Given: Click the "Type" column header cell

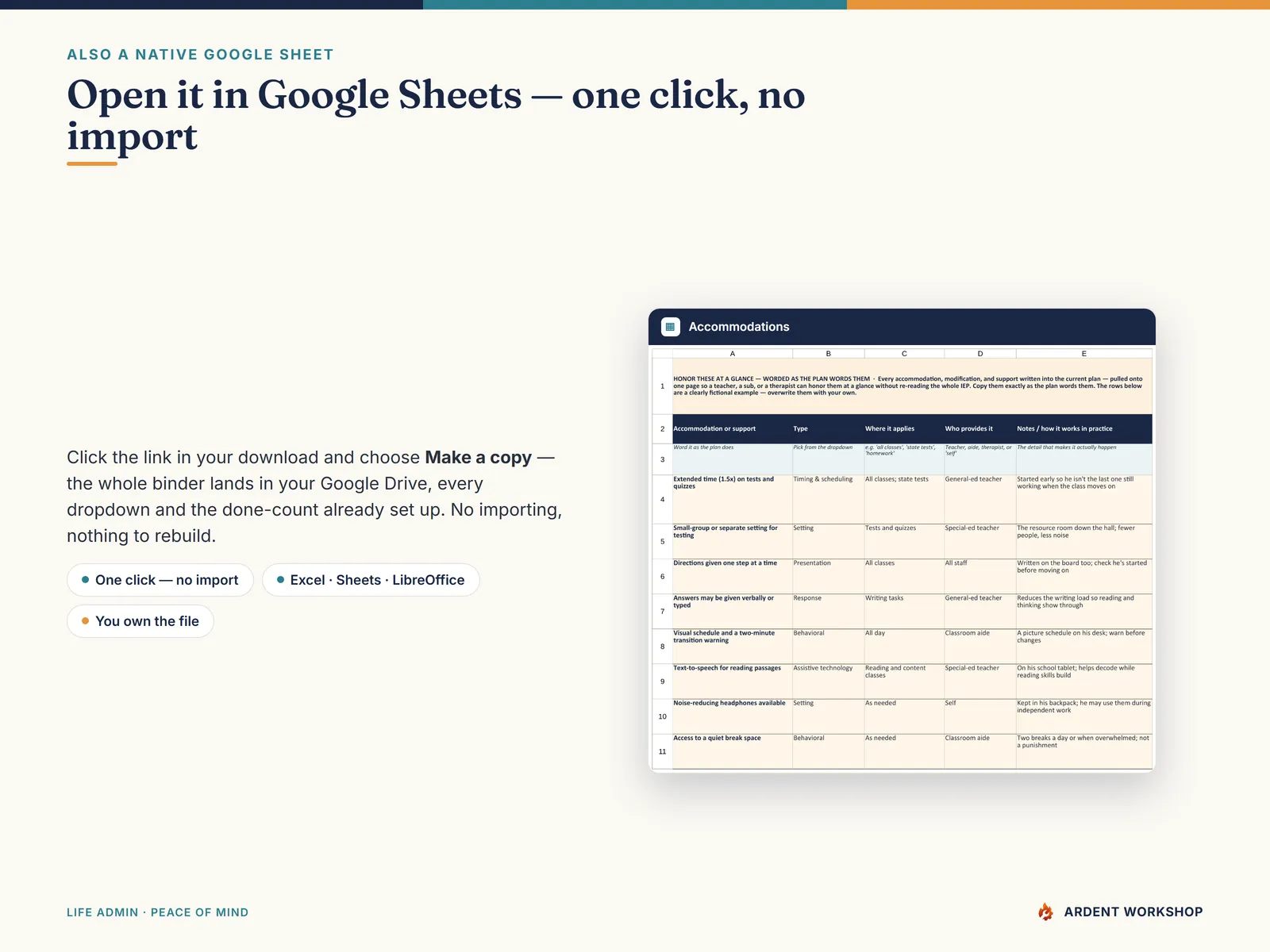Looking at the screenshot, I should (828, 429).
